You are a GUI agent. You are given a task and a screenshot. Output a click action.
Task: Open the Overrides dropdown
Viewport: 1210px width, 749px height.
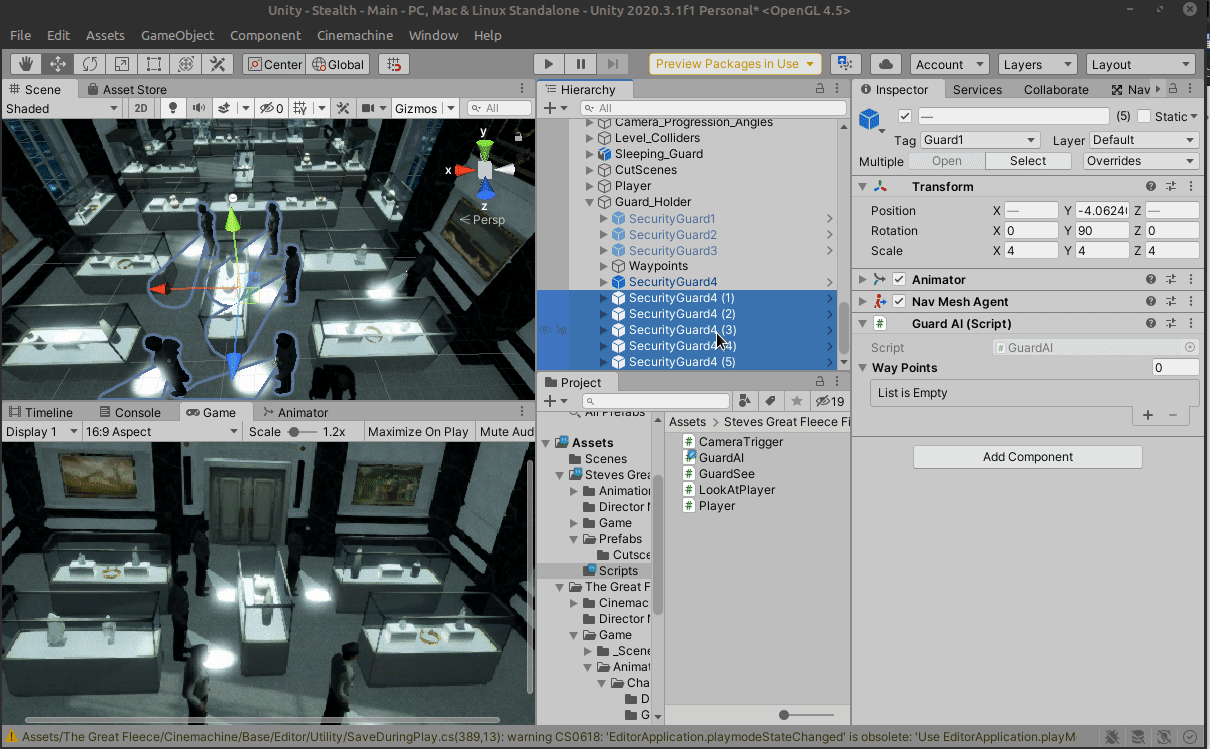pos(1141,161)
